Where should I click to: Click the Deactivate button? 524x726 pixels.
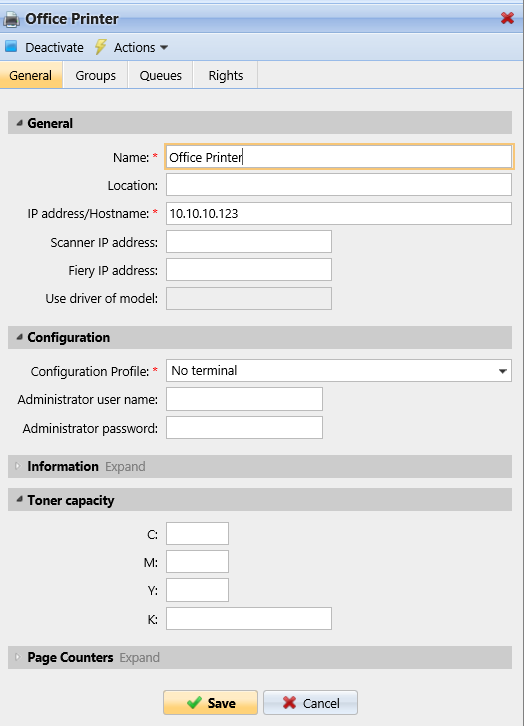coord(44,47)
